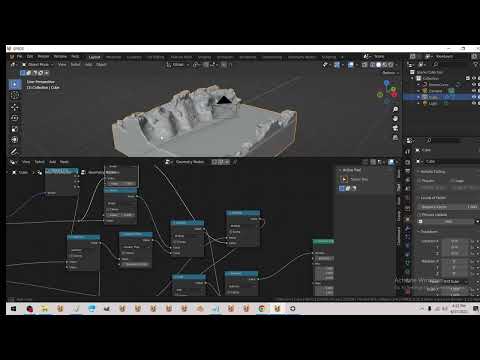Select the 3D Cursor tool
480x360 pixels.
tap(15, 95)
